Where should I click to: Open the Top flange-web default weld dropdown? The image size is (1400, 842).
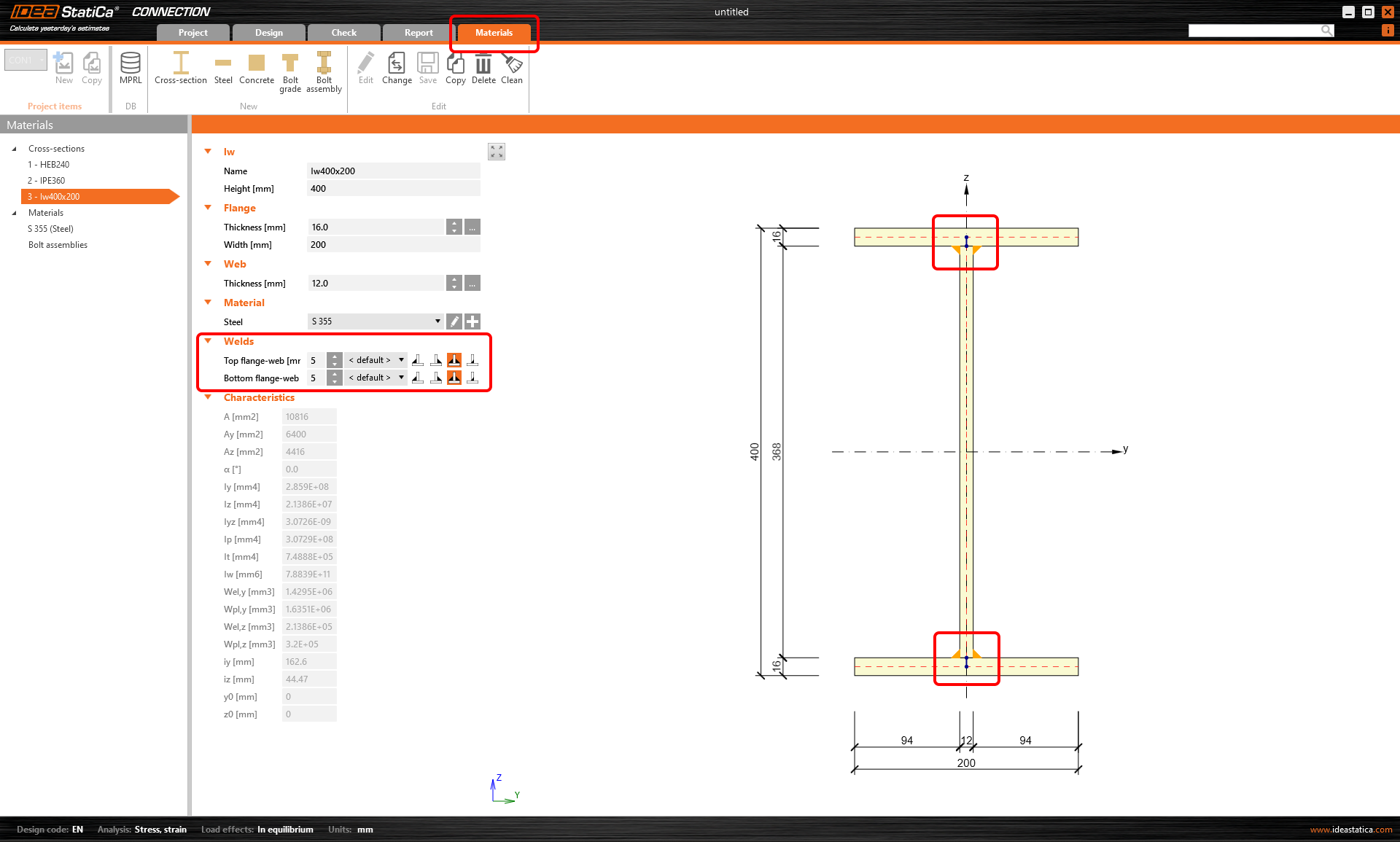(375, 359)
